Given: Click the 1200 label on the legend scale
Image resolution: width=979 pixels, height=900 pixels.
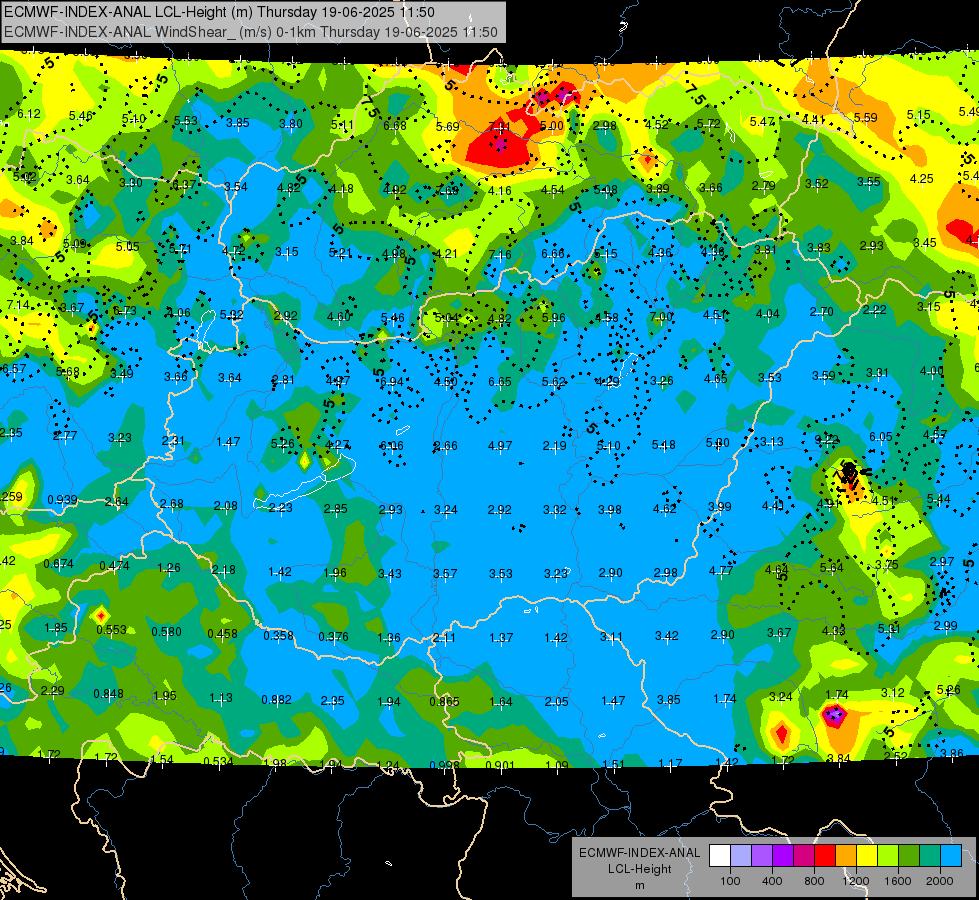Looking at the screenshot, I should (x=856, y=881).
